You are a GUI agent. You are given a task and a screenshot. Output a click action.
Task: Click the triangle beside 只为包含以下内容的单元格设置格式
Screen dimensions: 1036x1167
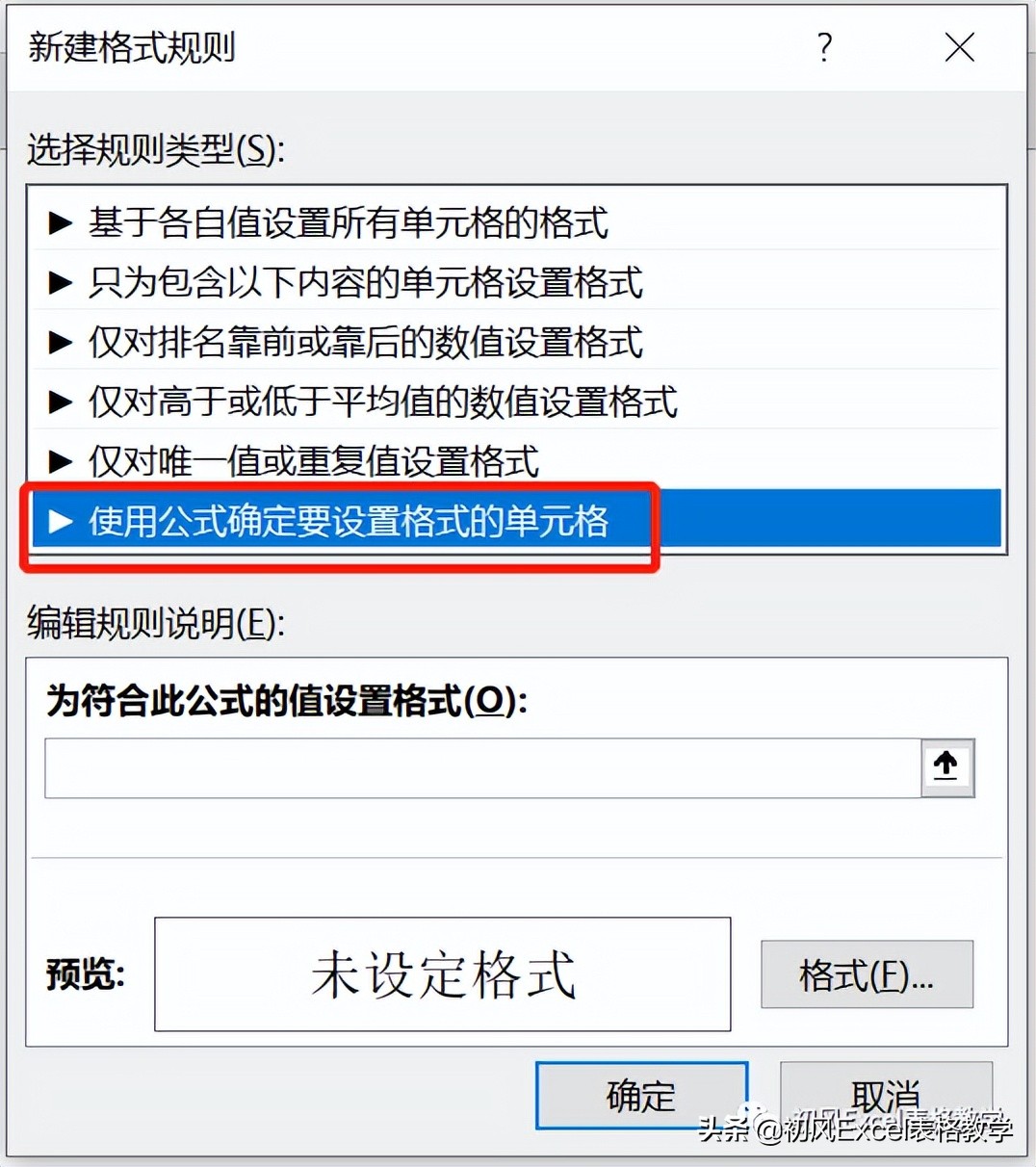click(61, 283)
